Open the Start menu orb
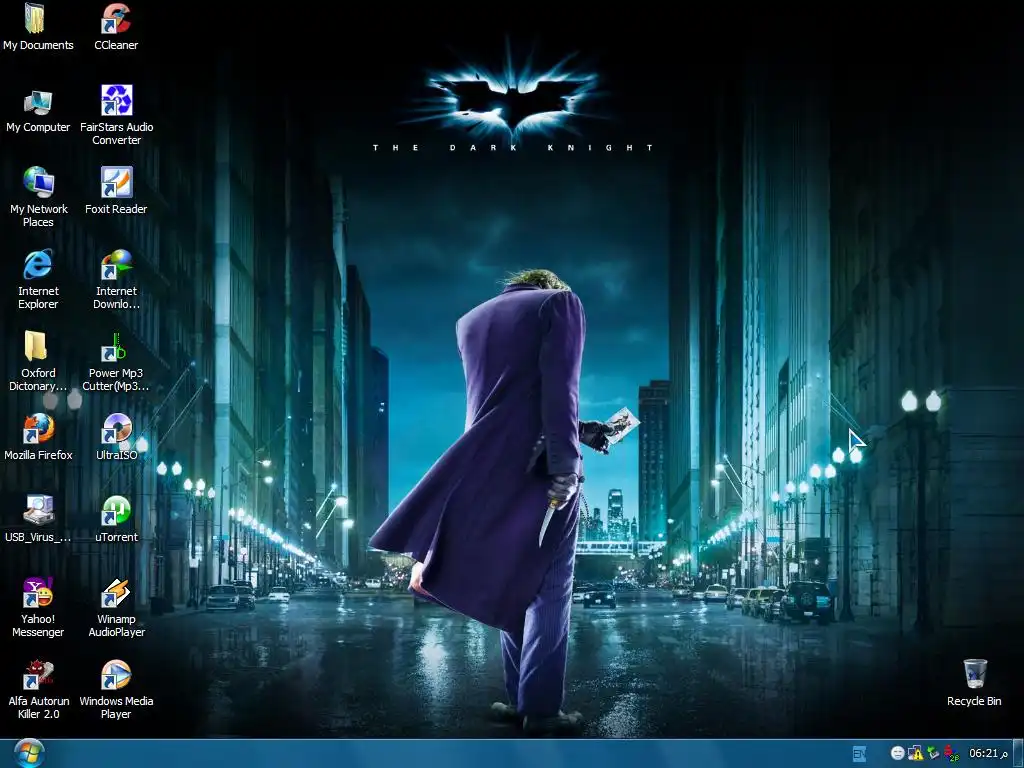 coord(29,753)
